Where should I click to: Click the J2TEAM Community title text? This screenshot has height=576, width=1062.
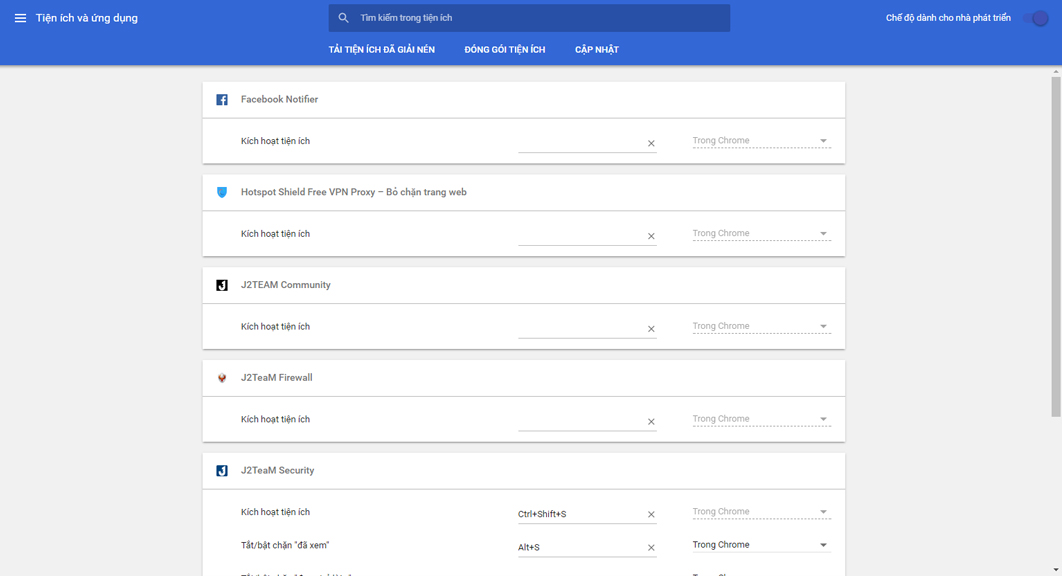click(286, 285)
